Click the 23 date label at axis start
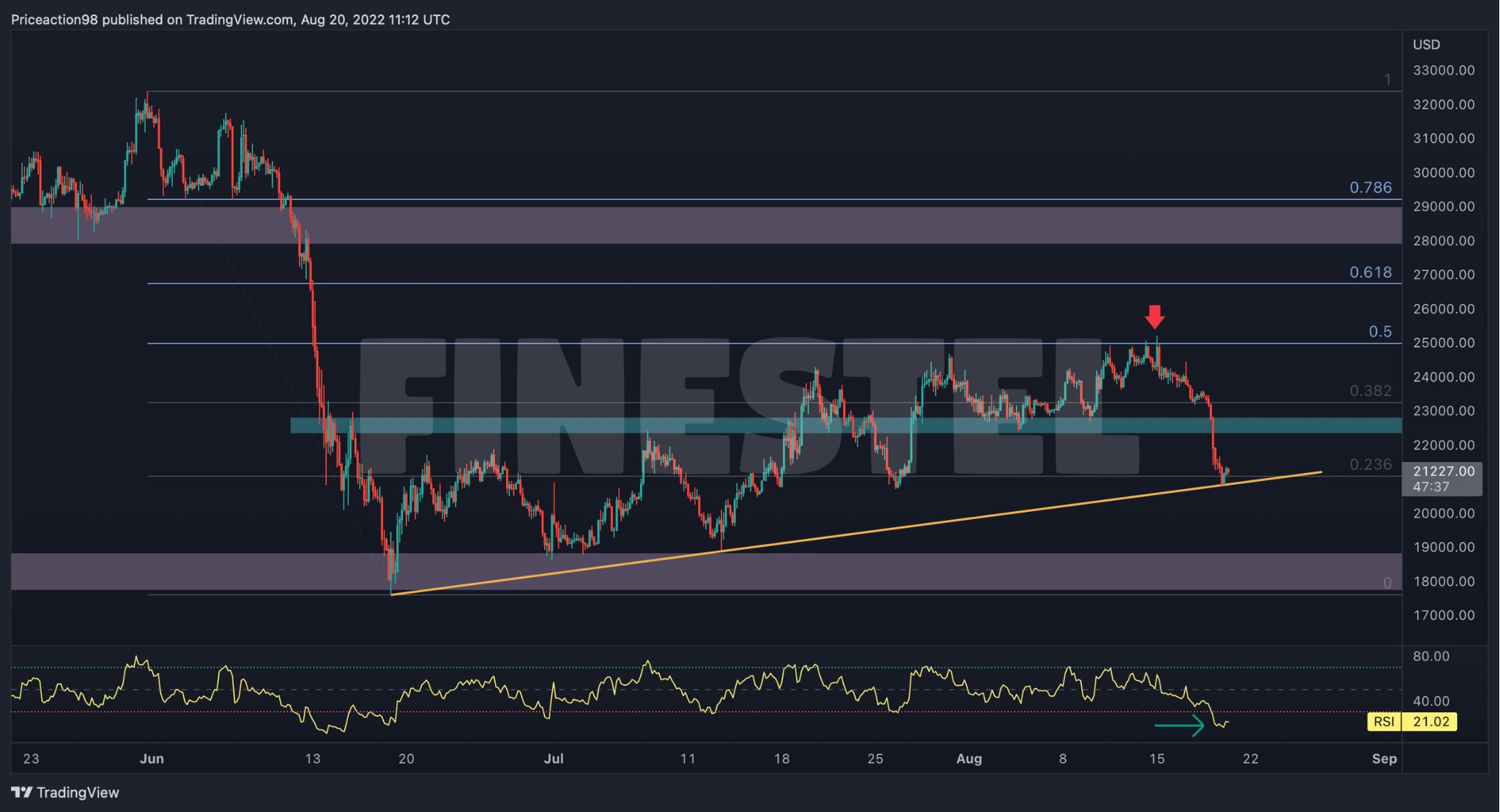1500x812 pixels. (x=31, y=759)
